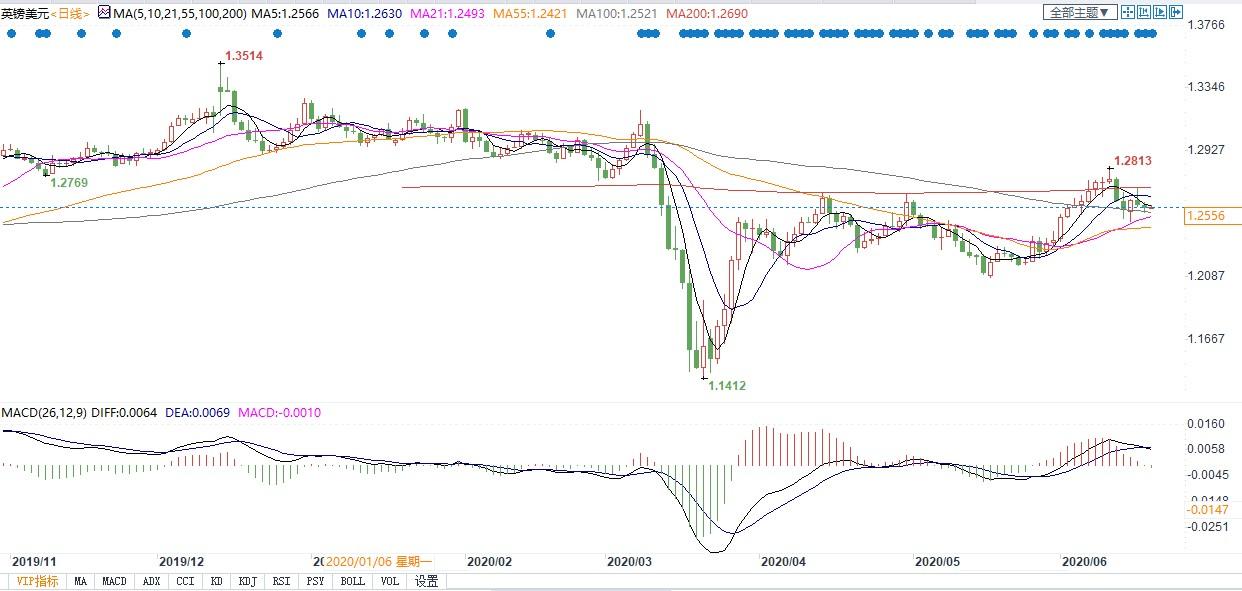Viewport: 1242px width, 591px height.
Task: Select the KDJ indicator tab
Action: [x=247, y=581]
